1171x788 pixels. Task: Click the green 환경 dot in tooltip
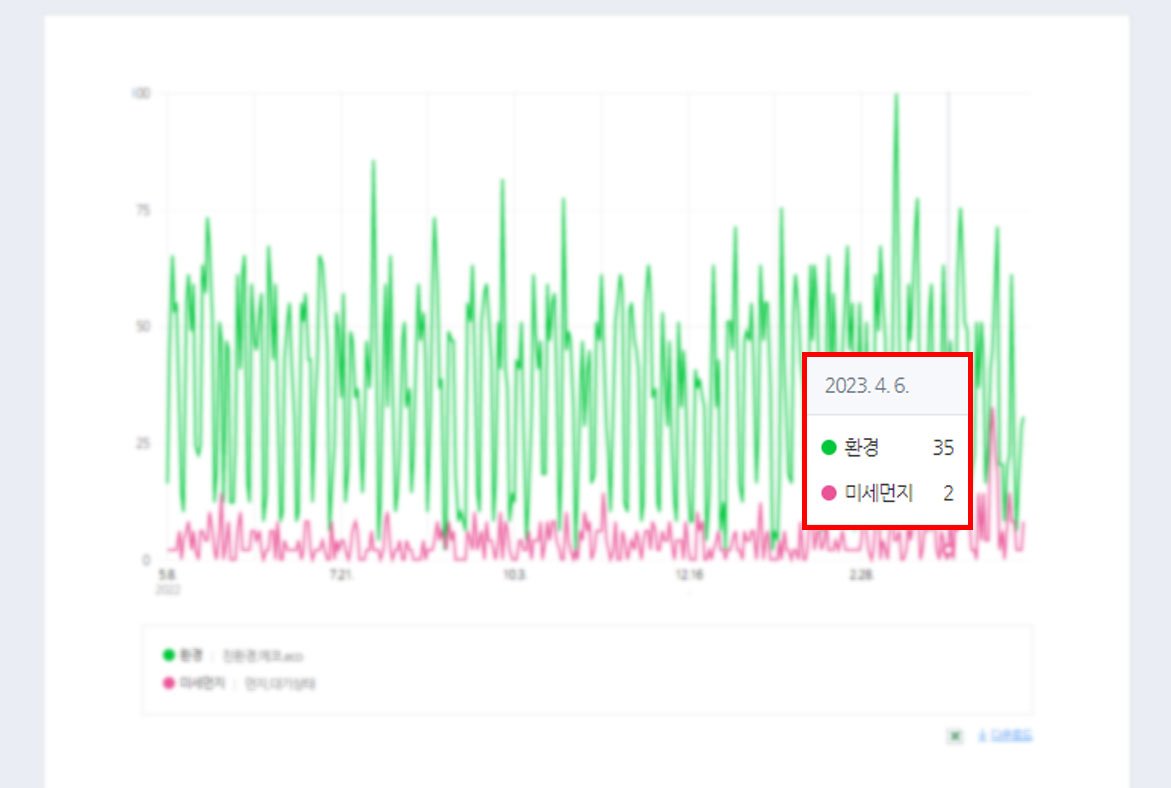[x=828, y=448]
